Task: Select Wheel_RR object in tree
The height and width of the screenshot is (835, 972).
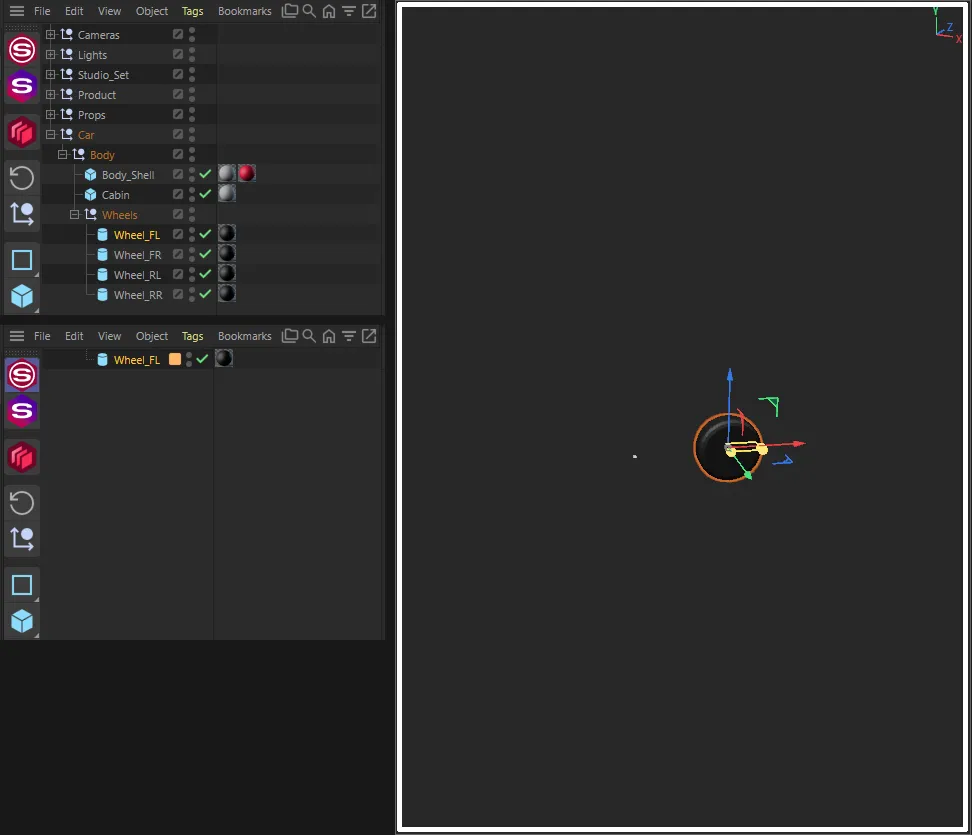Action: click(138, 295)
